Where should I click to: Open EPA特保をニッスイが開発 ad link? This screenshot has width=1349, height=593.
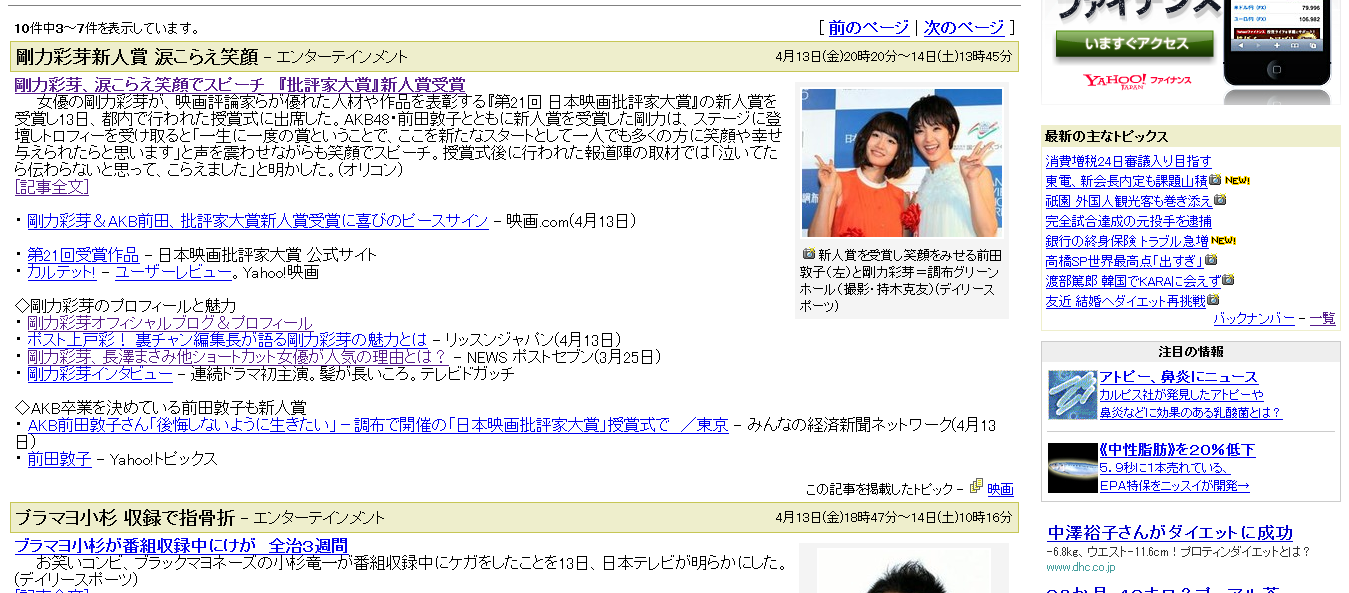[x=1174, y=486]
